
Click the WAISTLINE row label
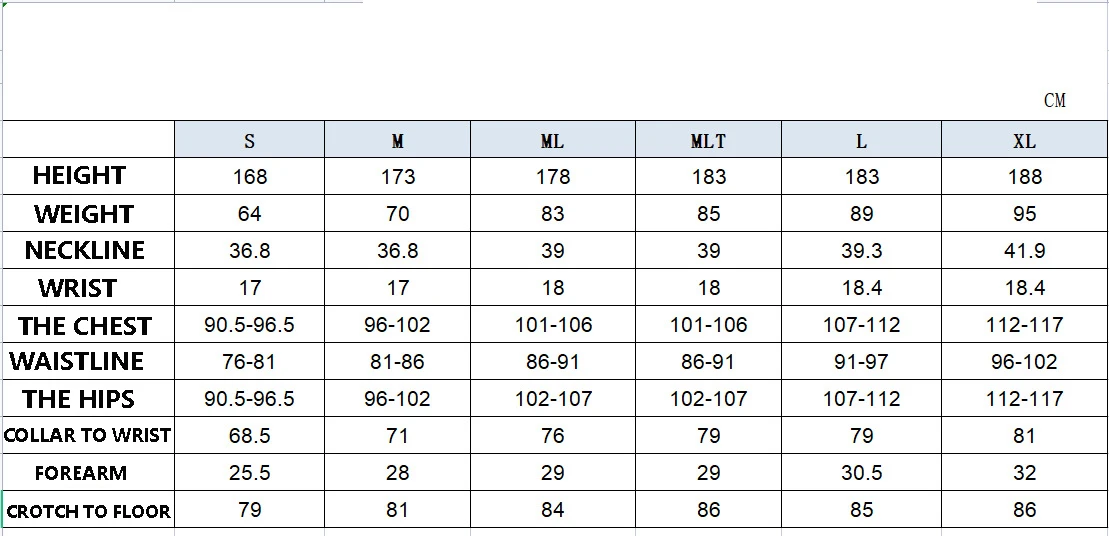(x=77, y=361)
